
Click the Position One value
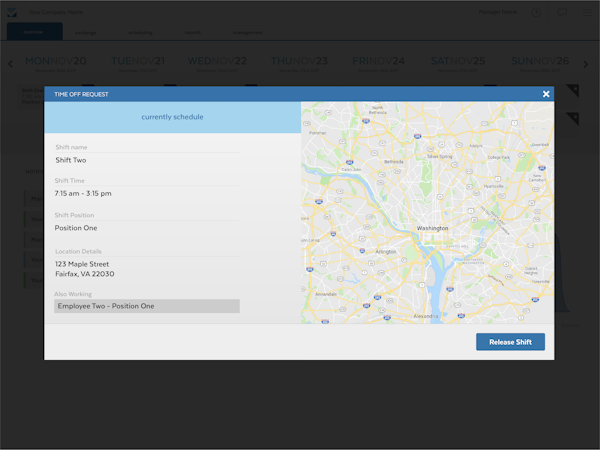(76, 228)
